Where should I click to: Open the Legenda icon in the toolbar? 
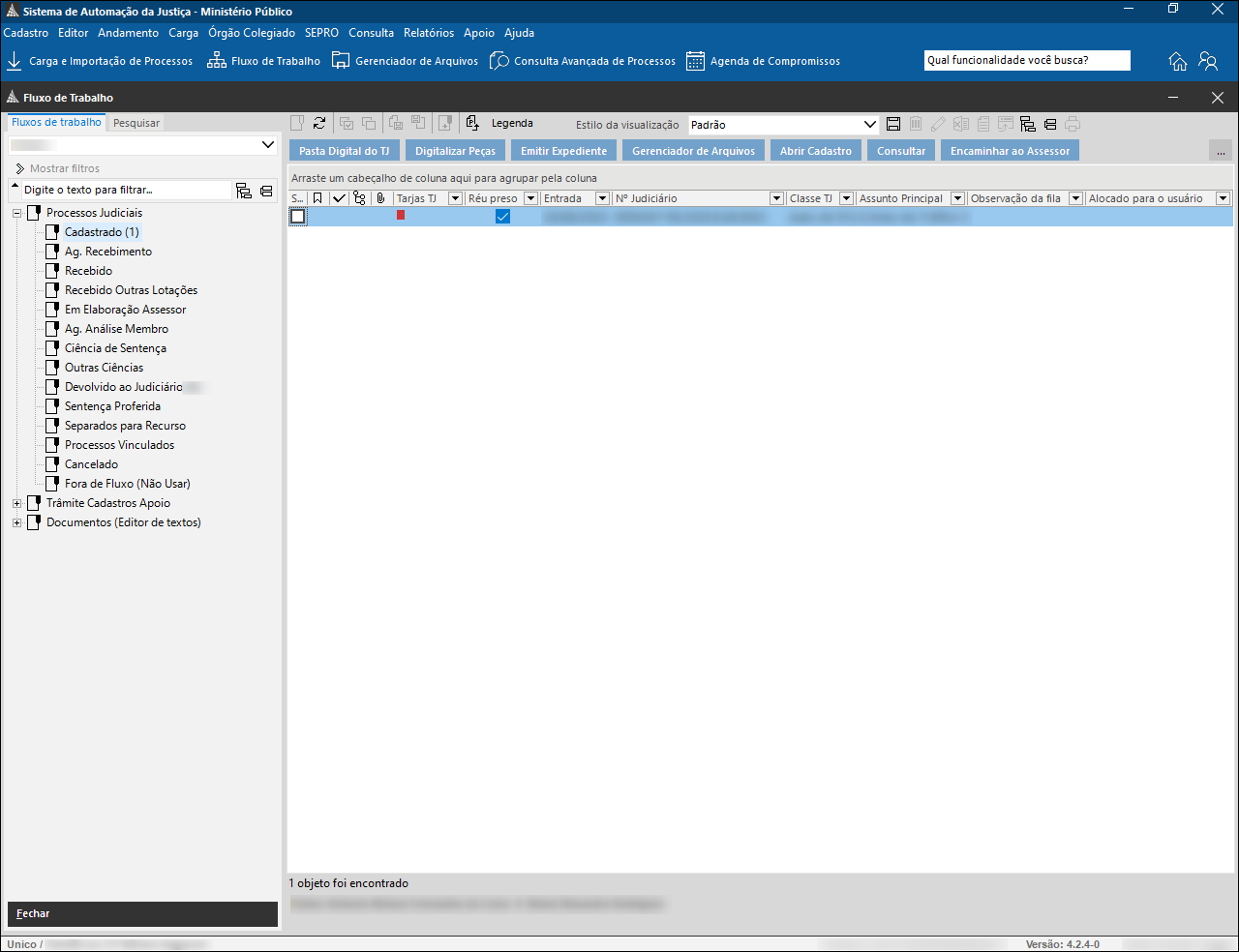click(x=472, y=123)
